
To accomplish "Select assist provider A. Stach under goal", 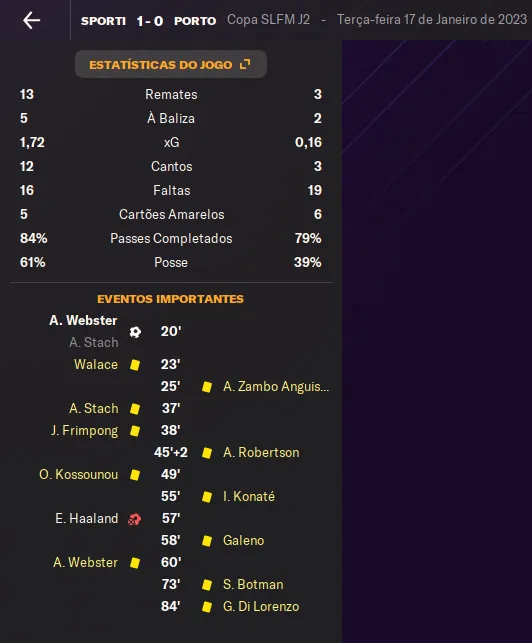I will point(94,342).
